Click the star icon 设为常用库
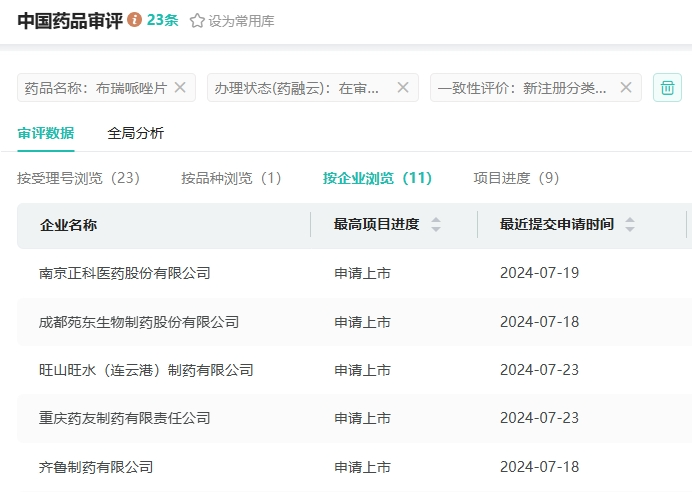The height and width of the screenshot is (492, 692). point(197,21)
